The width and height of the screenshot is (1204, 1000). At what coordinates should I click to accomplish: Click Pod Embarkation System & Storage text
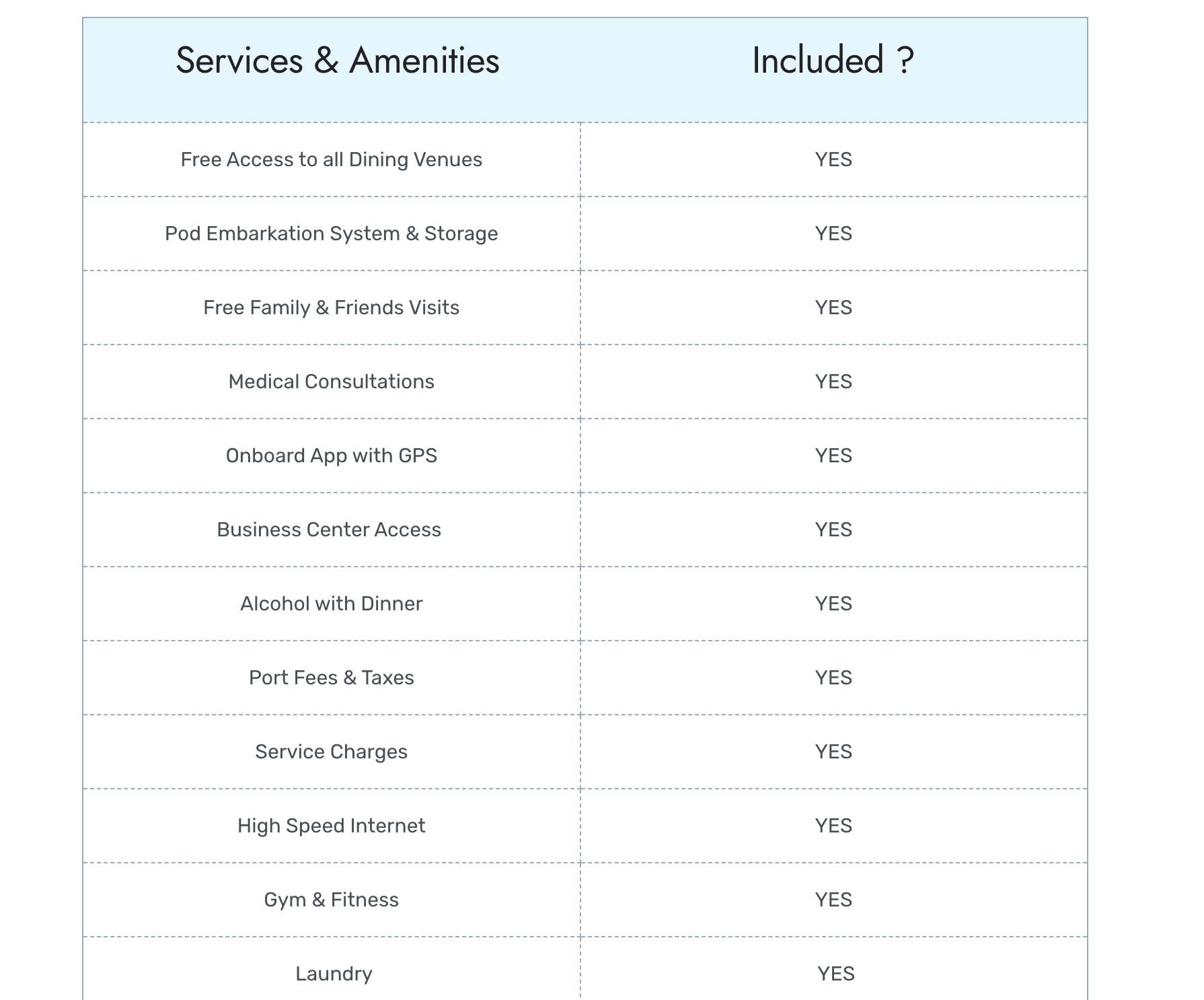click(x=331, y=234)
